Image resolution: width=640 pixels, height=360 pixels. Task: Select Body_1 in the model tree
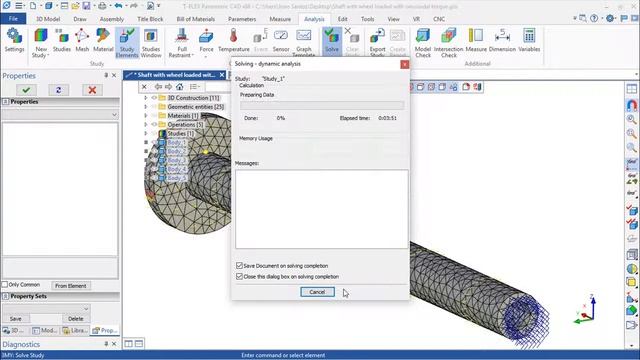coord(176,142)
